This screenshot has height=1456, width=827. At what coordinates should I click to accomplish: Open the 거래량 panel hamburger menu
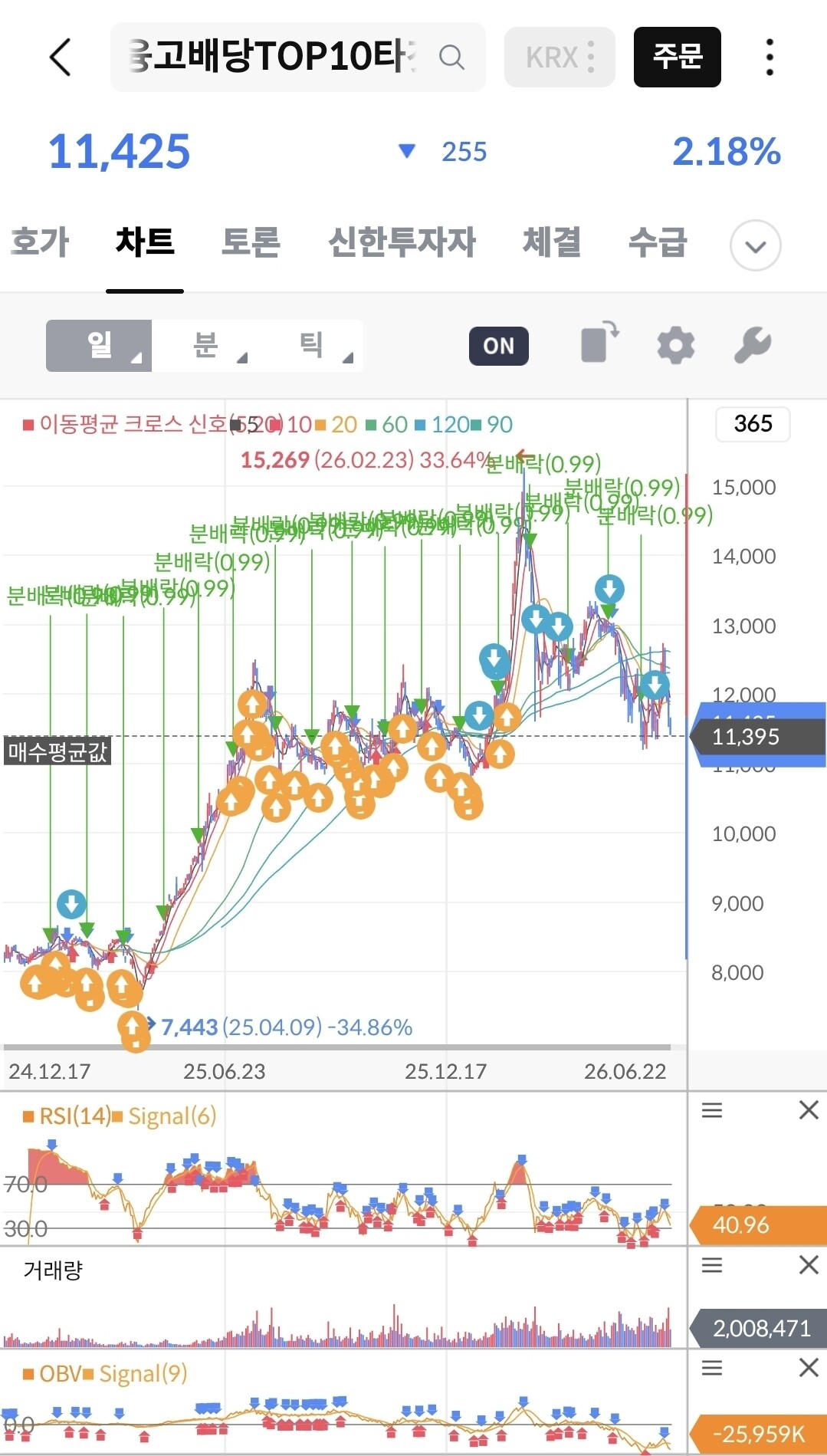(712, 1265)
